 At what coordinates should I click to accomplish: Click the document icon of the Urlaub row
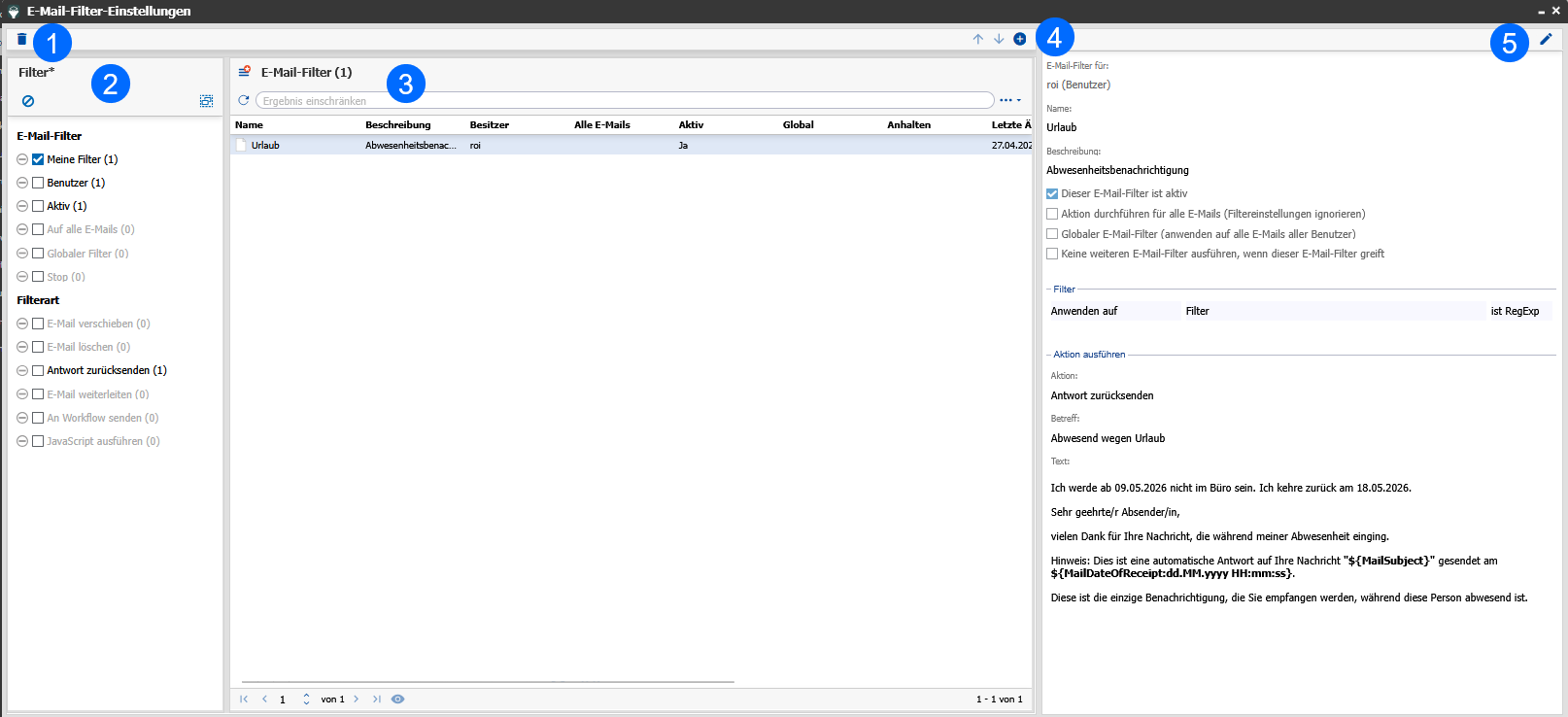[x=241, y=145]
